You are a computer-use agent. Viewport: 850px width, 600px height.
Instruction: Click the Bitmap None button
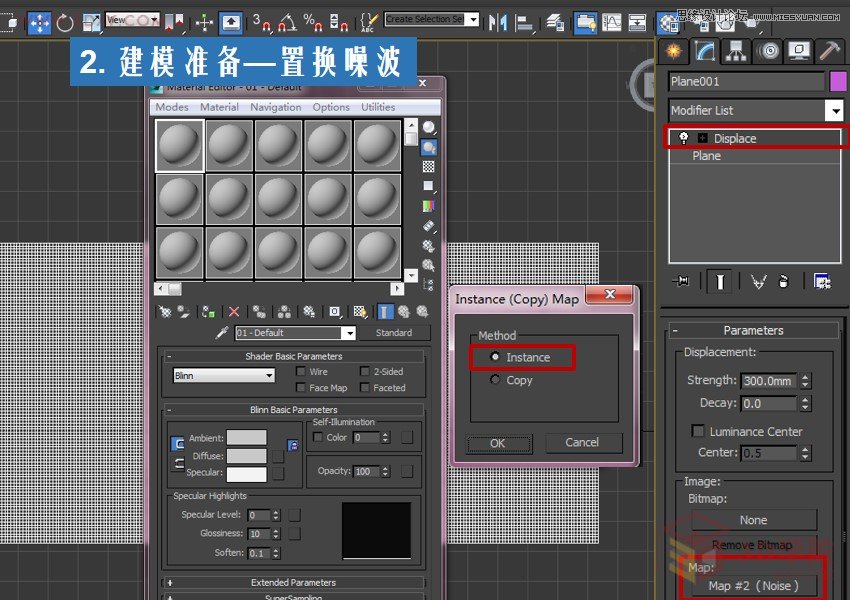[754, 520]
